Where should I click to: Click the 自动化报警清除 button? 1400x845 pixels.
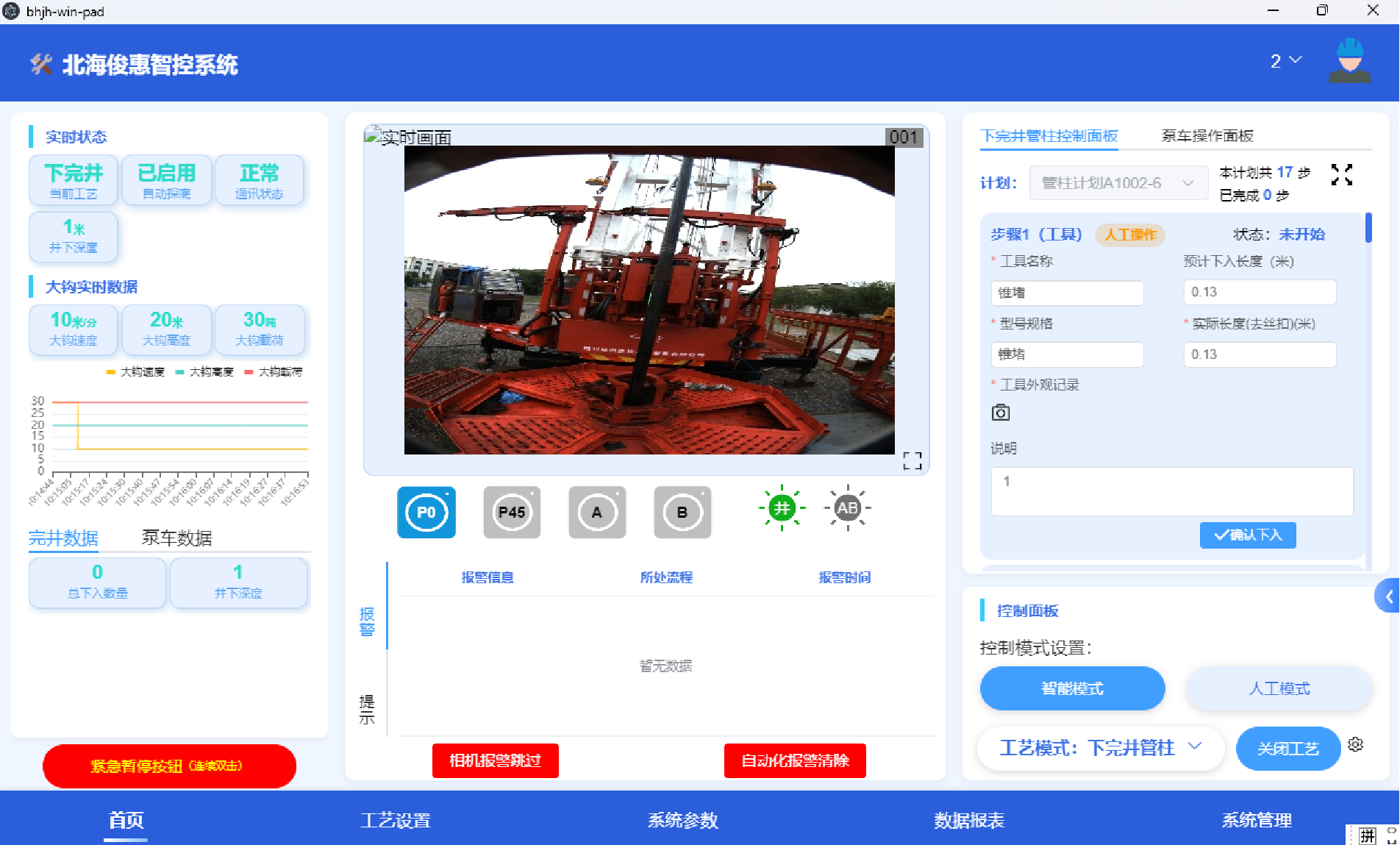[795, 760]
